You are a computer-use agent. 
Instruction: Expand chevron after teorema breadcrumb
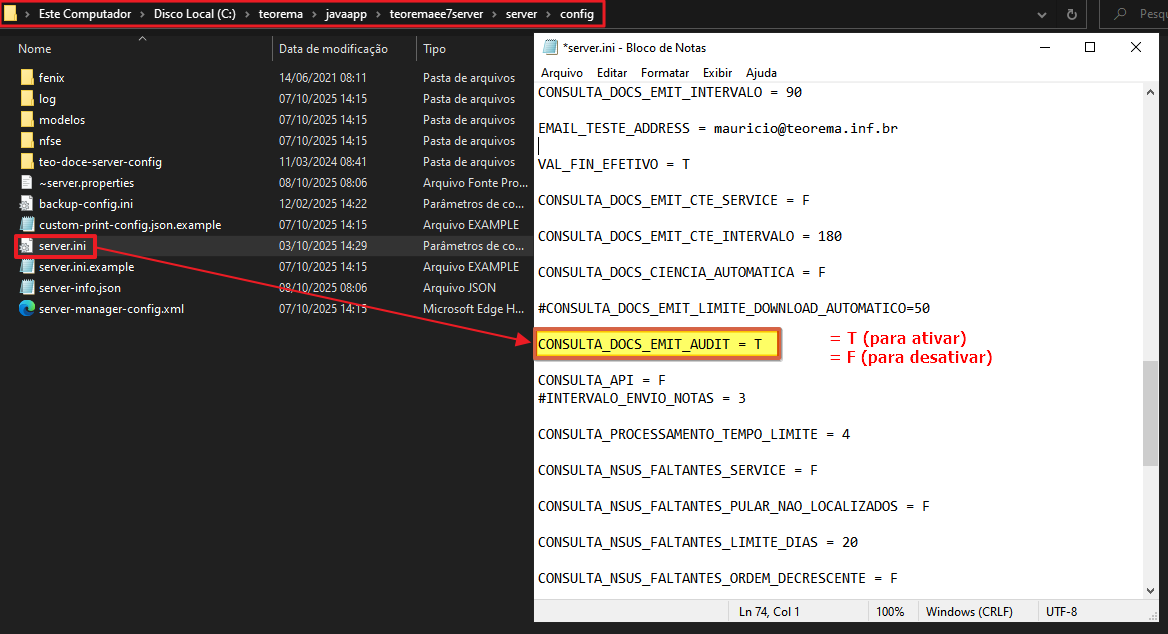tap(314, 14)
